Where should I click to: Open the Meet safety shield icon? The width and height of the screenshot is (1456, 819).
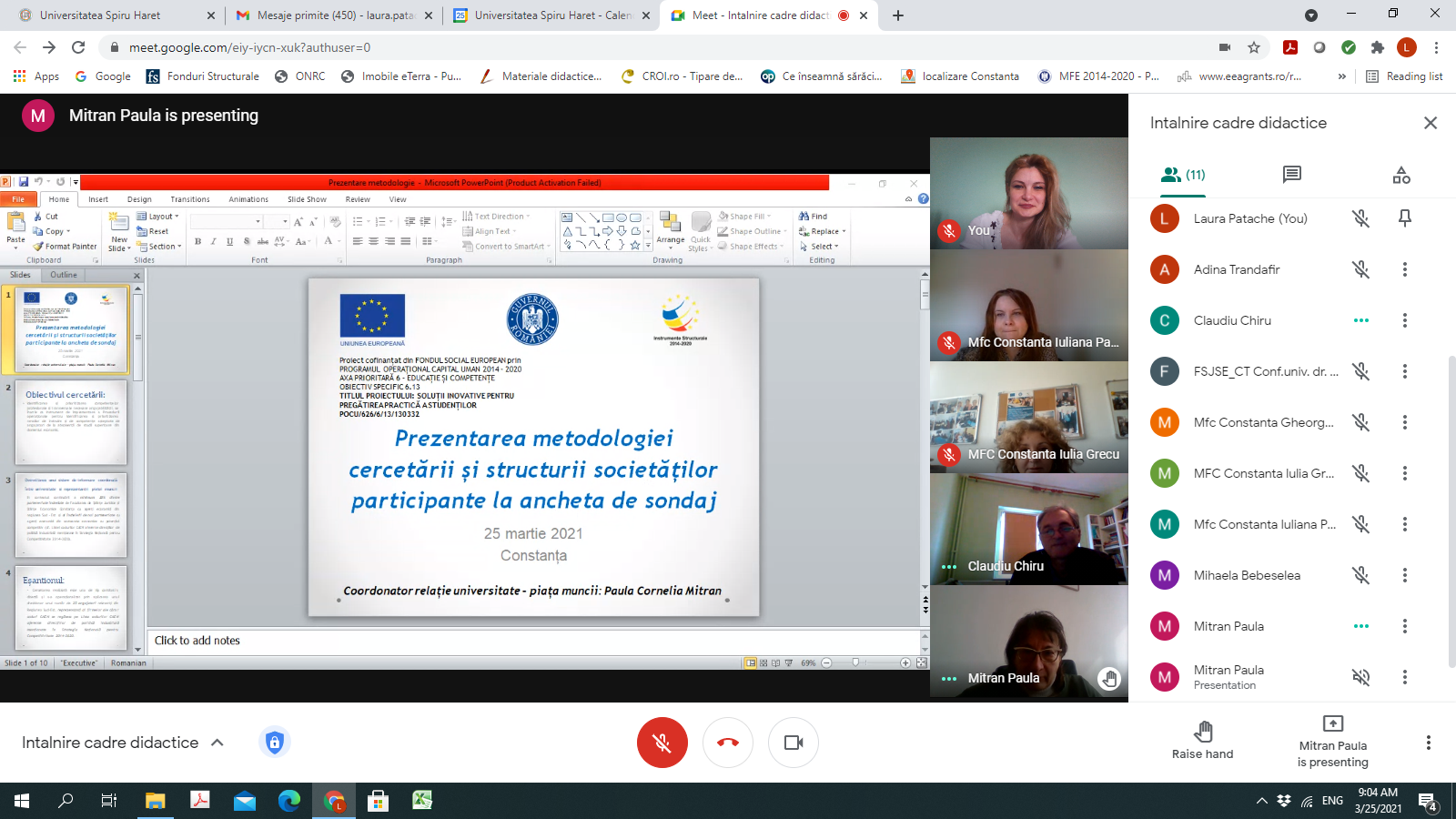coord(274,743)
